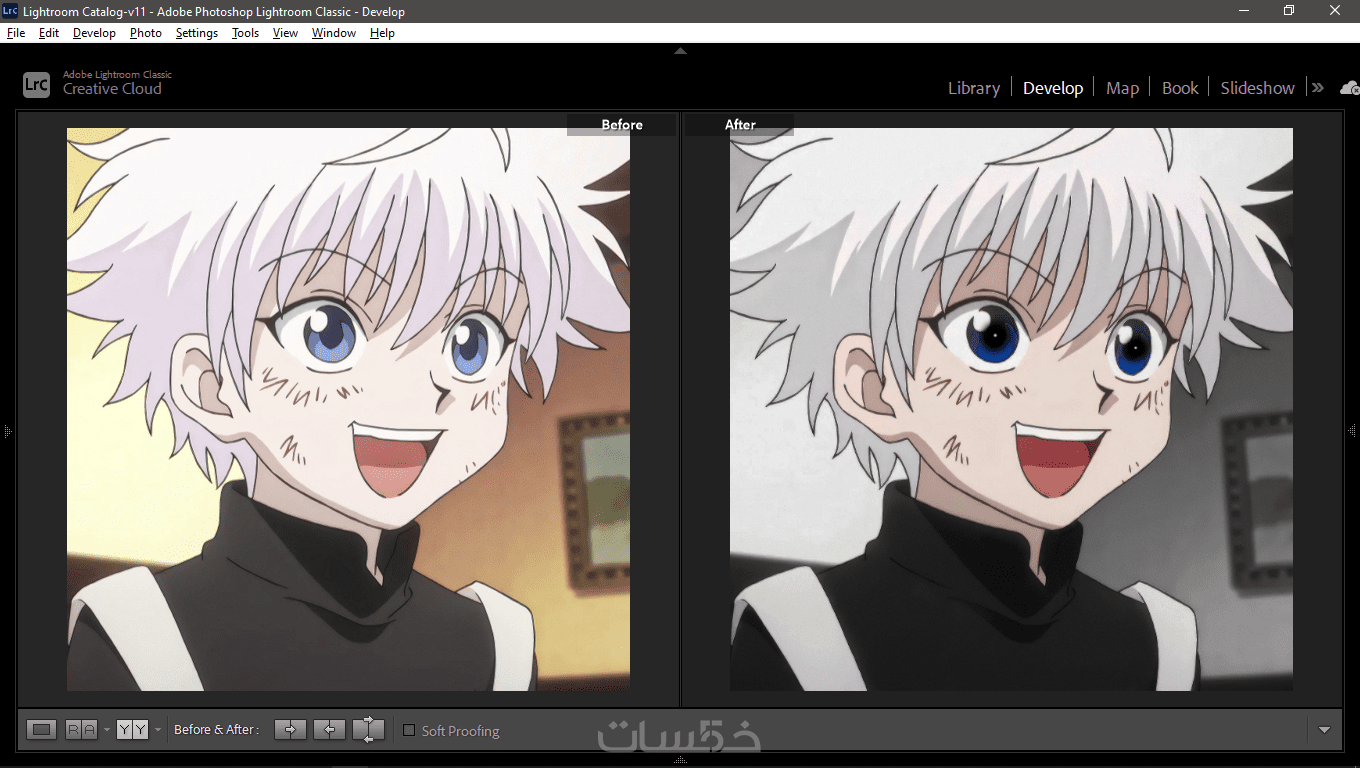Click the Lrc Lightroom Classic logo
The height and width of the screenshot is (768, 1360).
point(36,85)
